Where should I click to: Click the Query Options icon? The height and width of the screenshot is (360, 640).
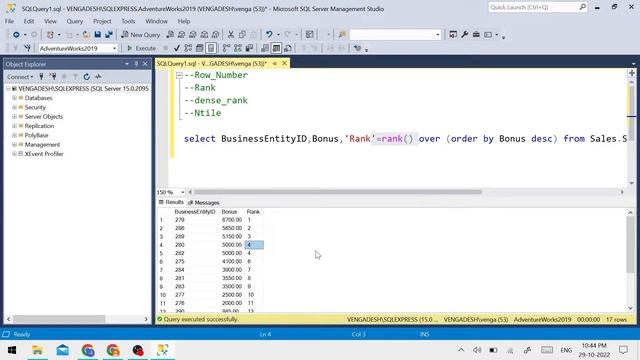point(200,48)
